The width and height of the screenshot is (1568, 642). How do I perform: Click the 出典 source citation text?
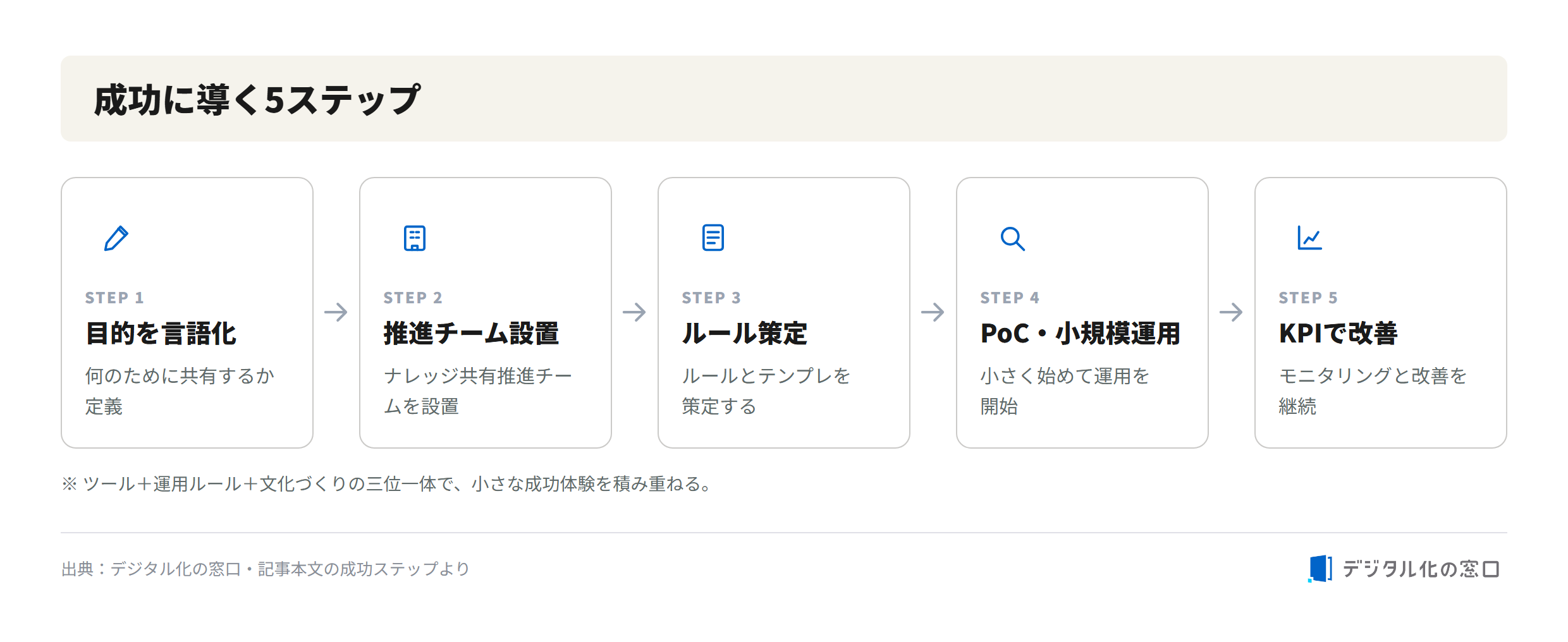pyautogui.click(x=266, y=569)
